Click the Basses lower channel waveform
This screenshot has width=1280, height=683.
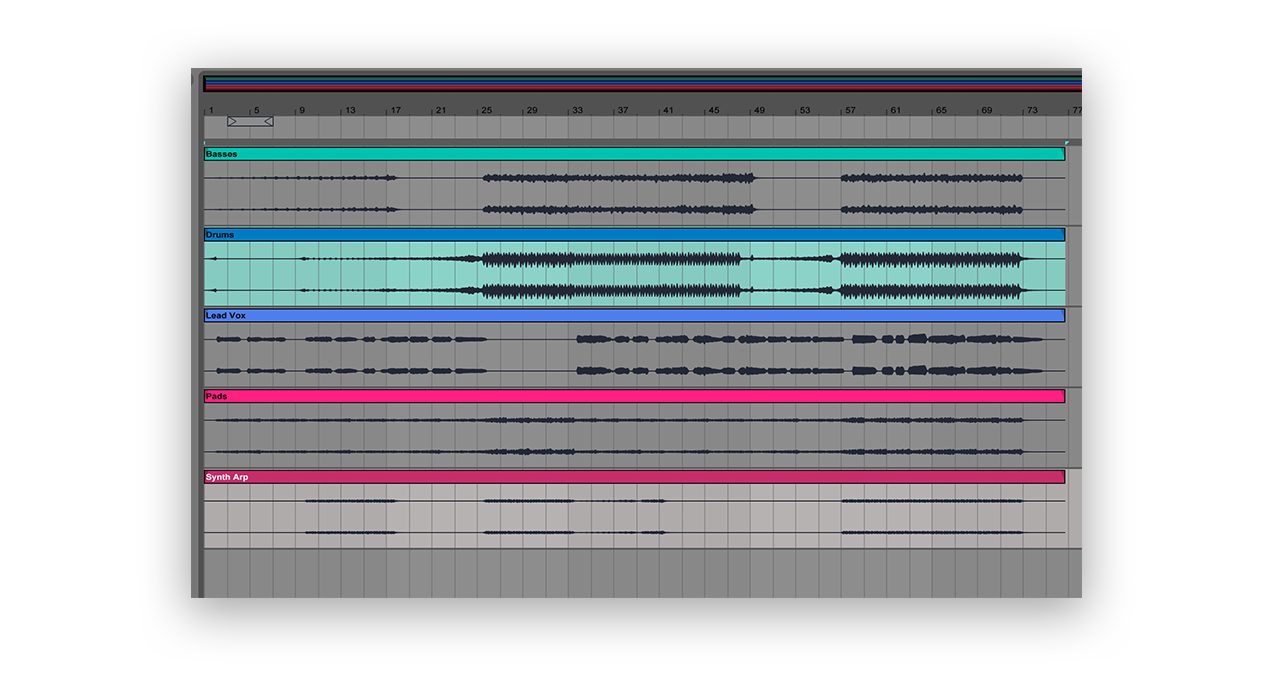(x=635, y=210)
